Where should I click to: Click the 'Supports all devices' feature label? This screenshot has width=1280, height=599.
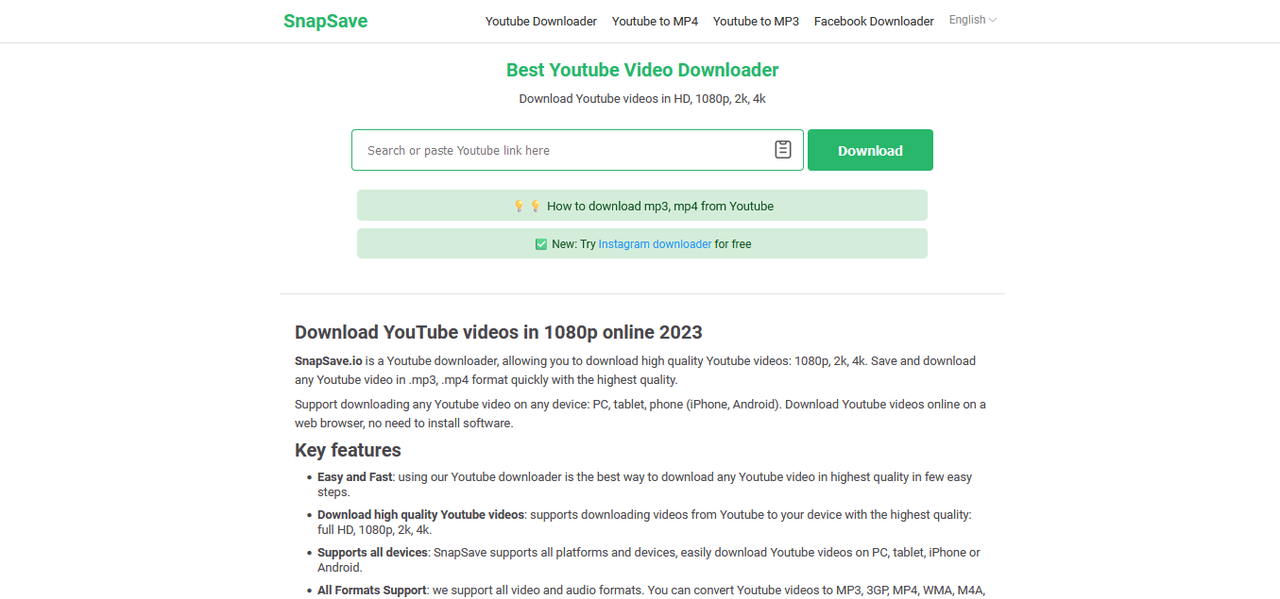click(x=373, y=553)
